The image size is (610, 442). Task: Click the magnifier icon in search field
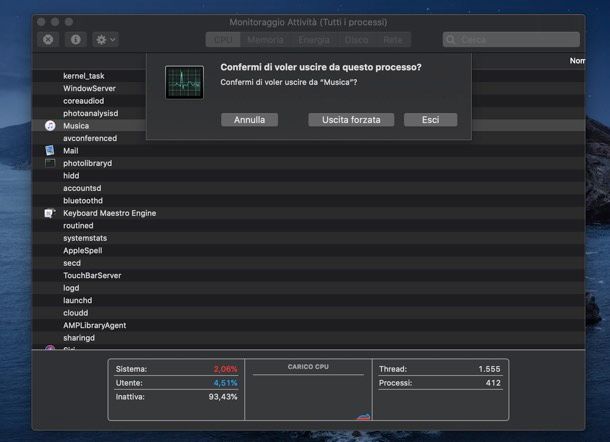click(451, 40)
